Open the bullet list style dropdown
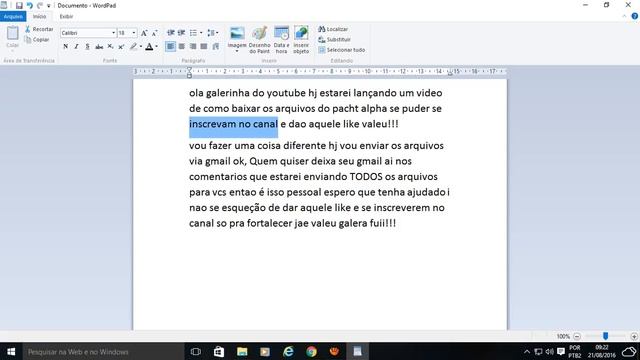Viewport: 640px width, 360px height. [201, 33]
